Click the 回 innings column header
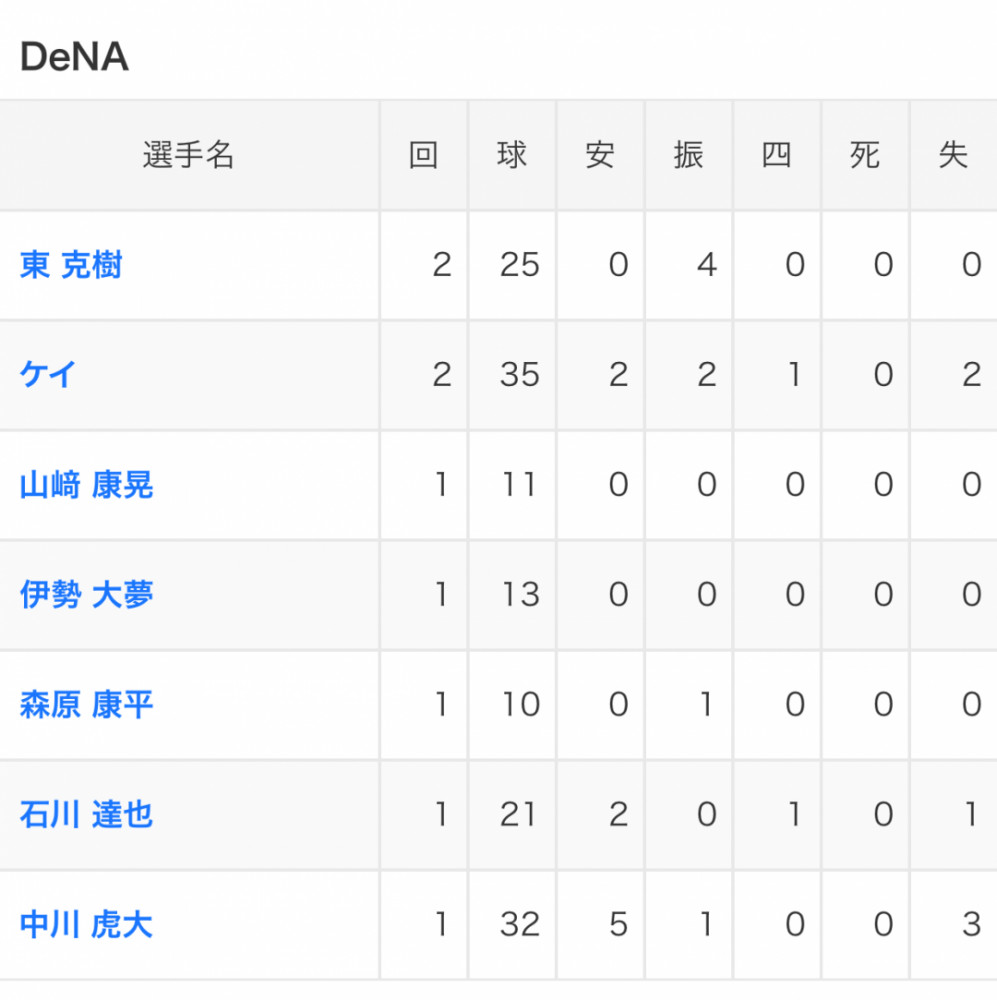997x1000 pixels. [424, 155]
